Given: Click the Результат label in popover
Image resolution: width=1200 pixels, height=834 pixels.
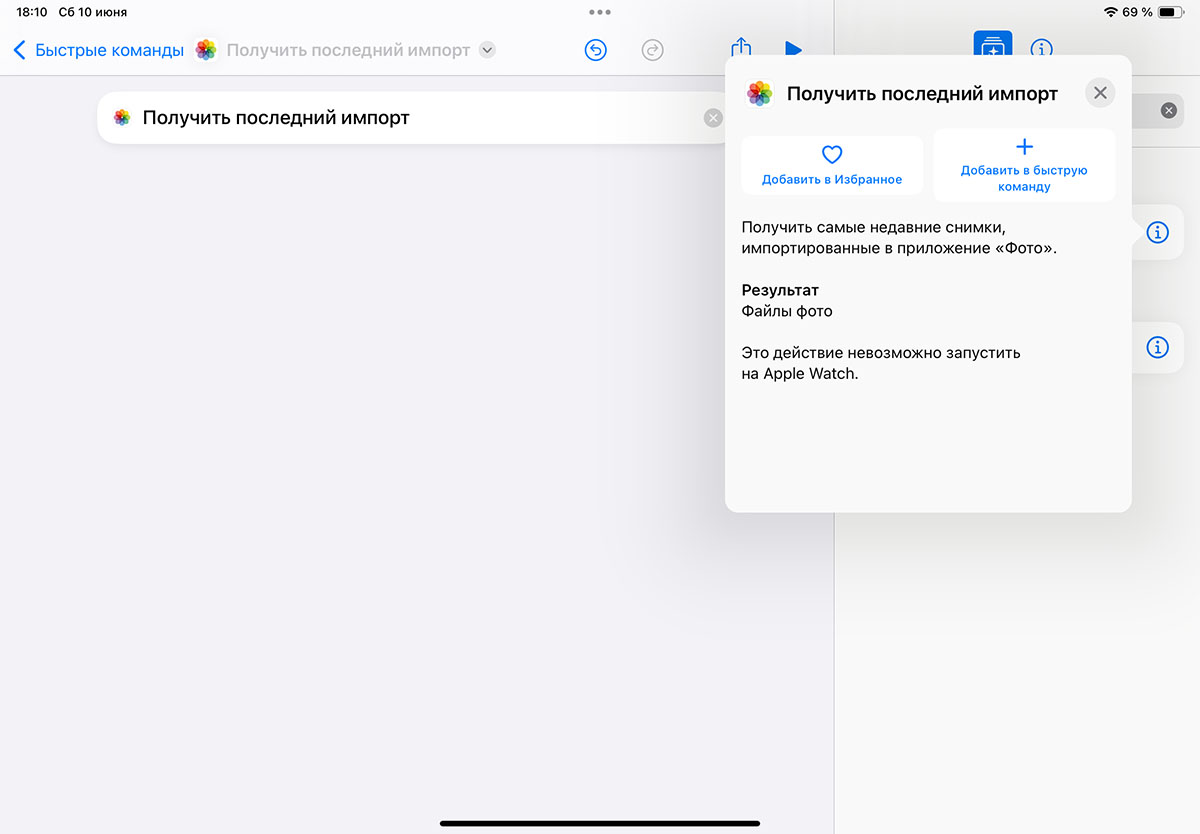Looking at the screenshot, I should click(x=780, y=290).
